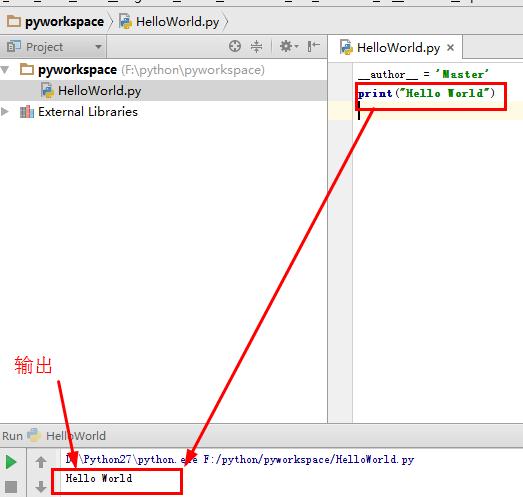Open the Project panel gear settings
This screenshot has height=497, width=523.
pos(289,46)
